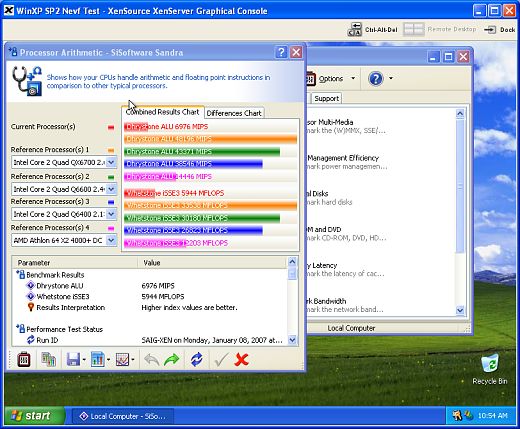The image size is (520, 429).
Task: Click blue Reference Processor 3 color swatch
Action: [111, 202]
